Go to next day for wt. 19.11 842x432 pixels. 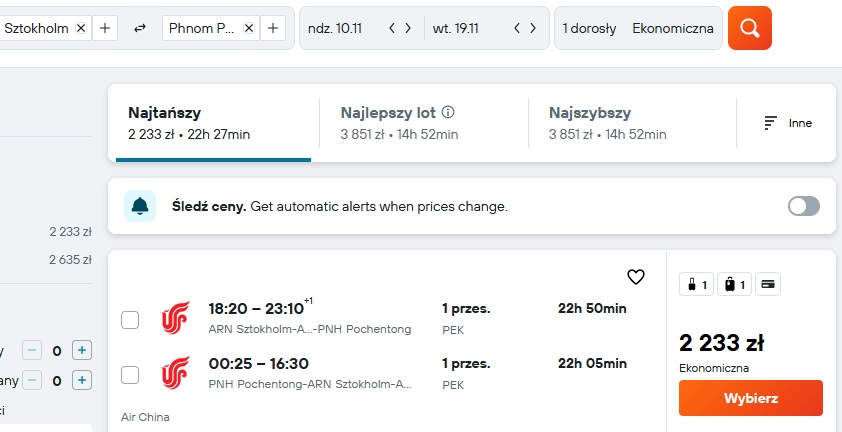pos(533,28)
